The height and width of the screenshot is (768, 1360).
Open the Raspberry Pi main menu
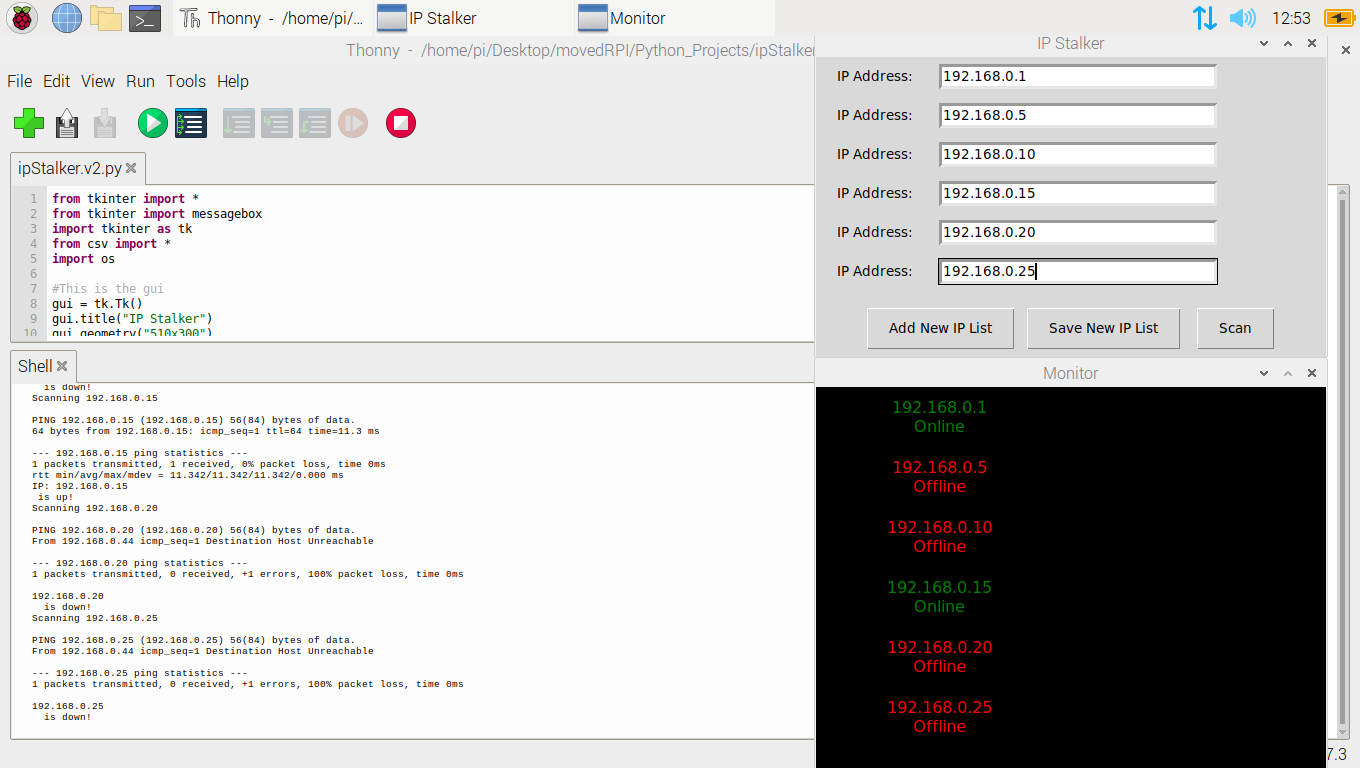coord(23,17)
